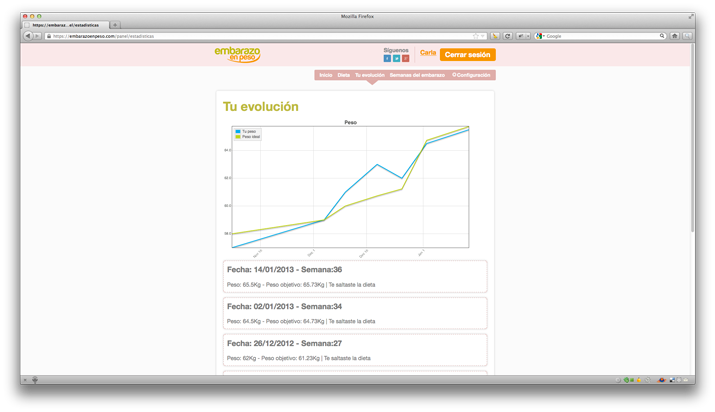The width and height of the screenshot is (715, 412).
Task: Select the Semanas del embarazo tab
Action: coord(417,75)
